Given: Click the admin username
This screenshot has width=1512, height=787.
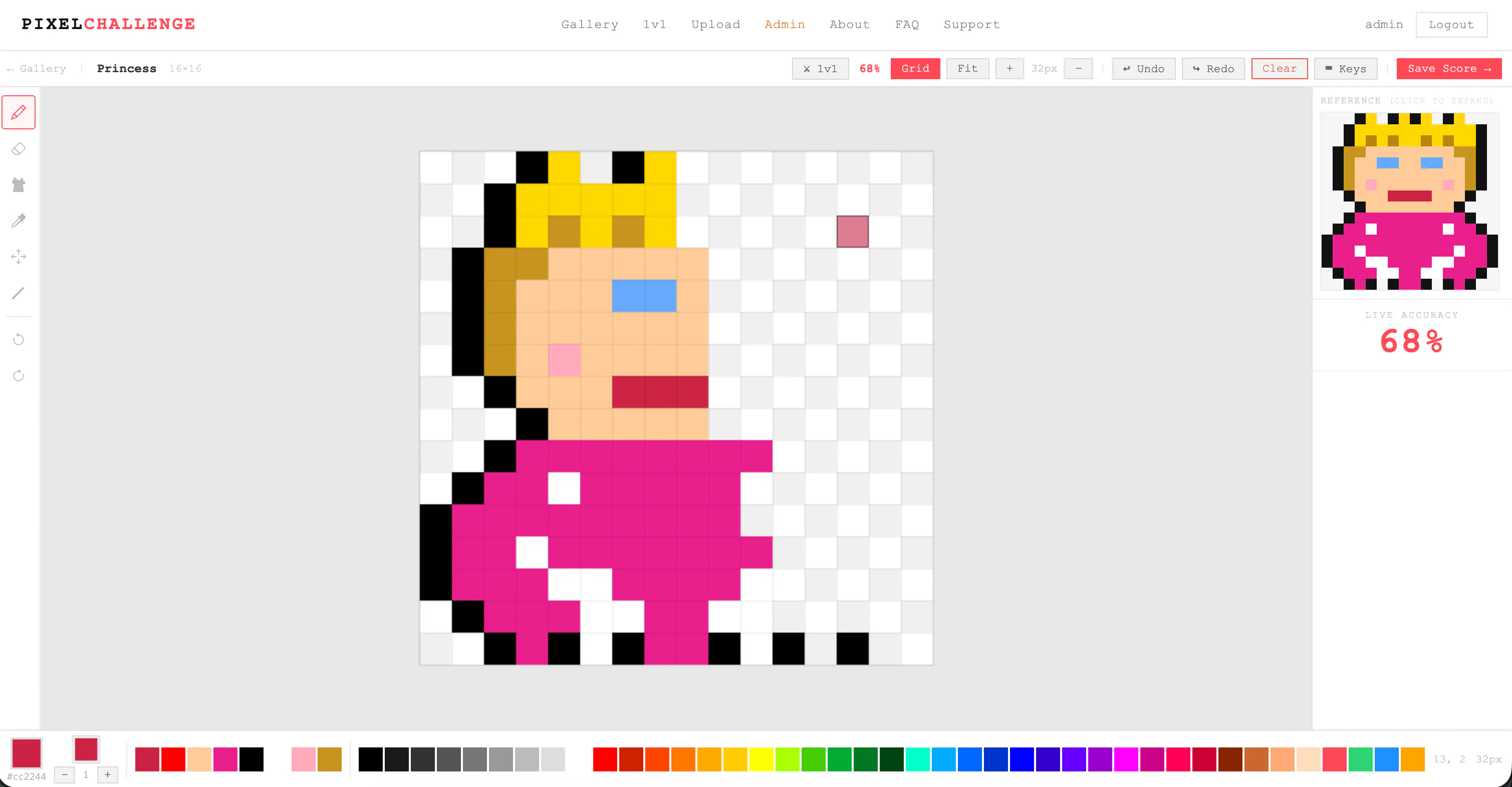Looking at the screenshot, I should 1384,25.
